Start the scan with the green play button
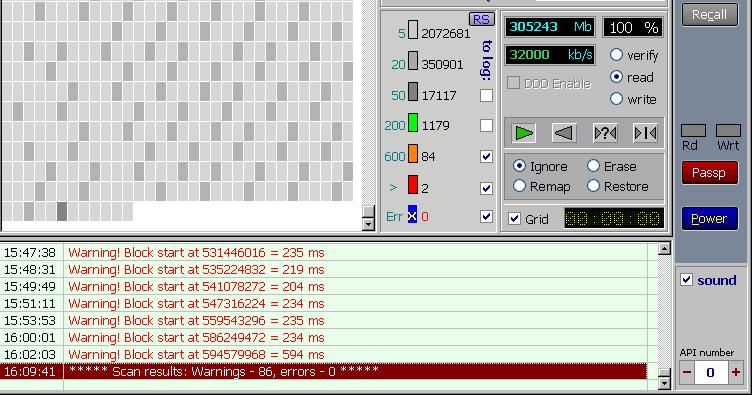This screenshot has height=395, width=752. (523, 133)
